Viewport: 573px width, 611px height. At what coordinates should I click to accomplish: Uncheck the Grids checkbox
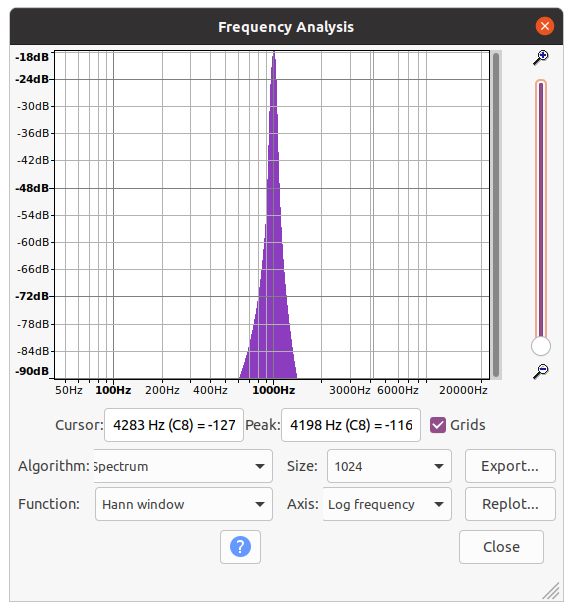tap(438, 425)
